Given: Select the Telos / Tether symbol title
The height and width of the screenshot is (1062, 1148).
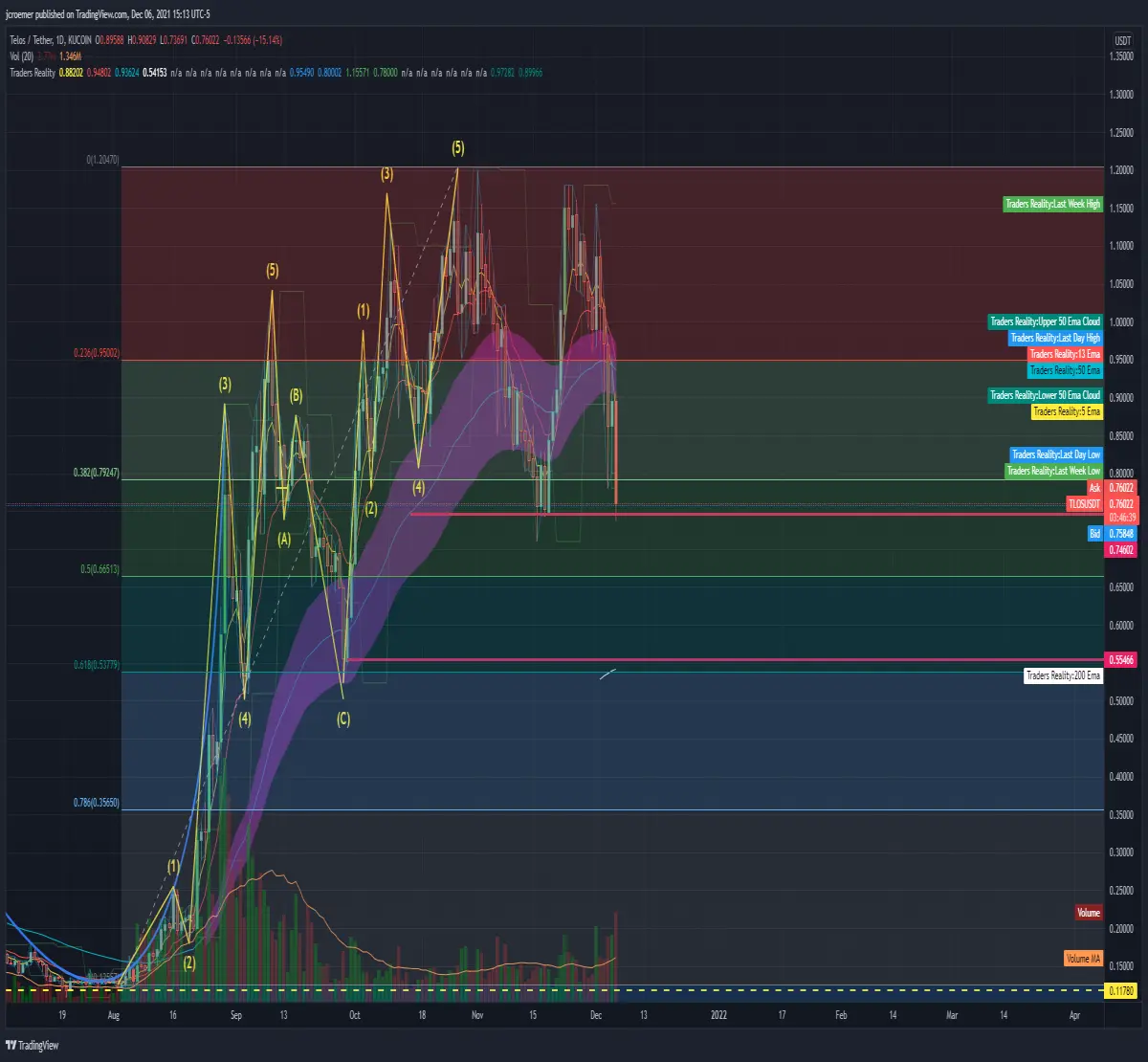Looking at the screenshot, I should pos(32,40).
